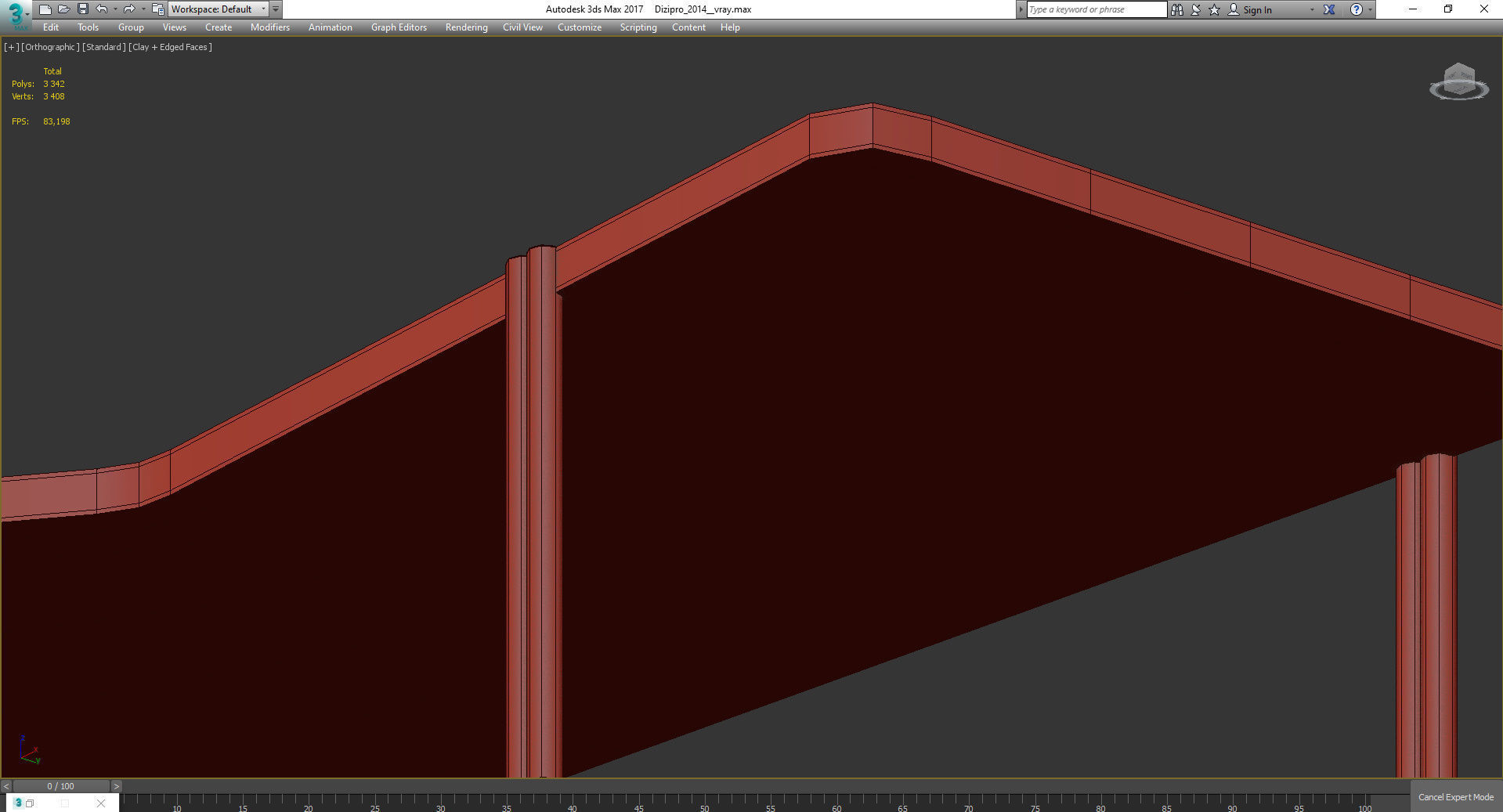Click the Cancel Expert Mode button
Screen dimensions: 1503x812
[1456, 797]
